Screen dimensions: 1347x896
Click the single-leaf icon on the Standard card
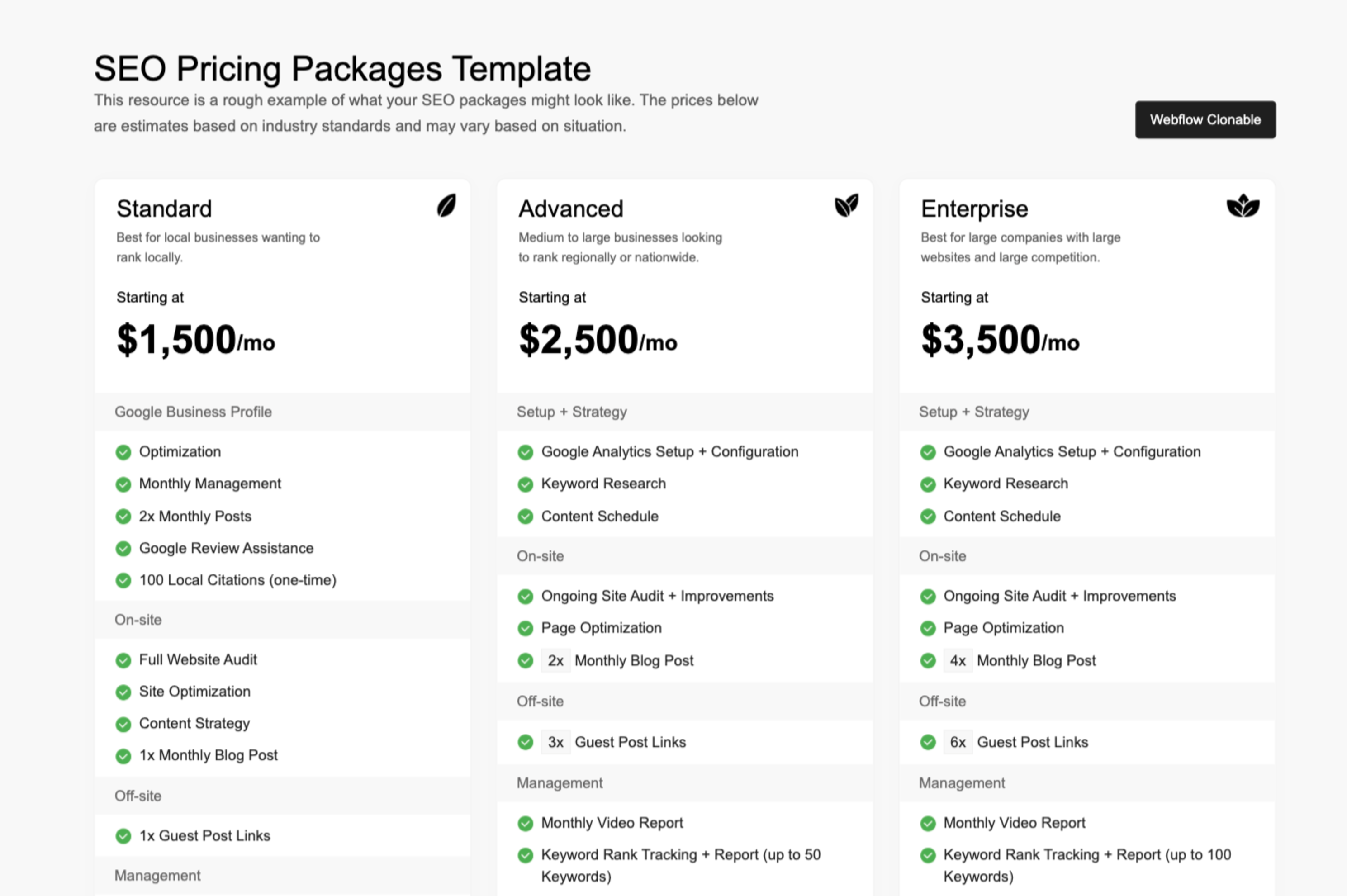pyautogui.click(x=446, y=206)
